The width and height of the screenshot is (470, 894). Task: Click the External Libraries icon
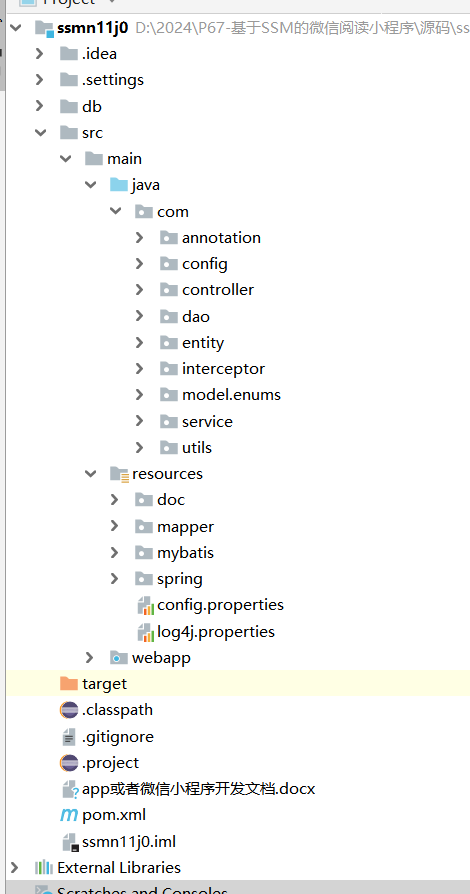tap(44, 868)
